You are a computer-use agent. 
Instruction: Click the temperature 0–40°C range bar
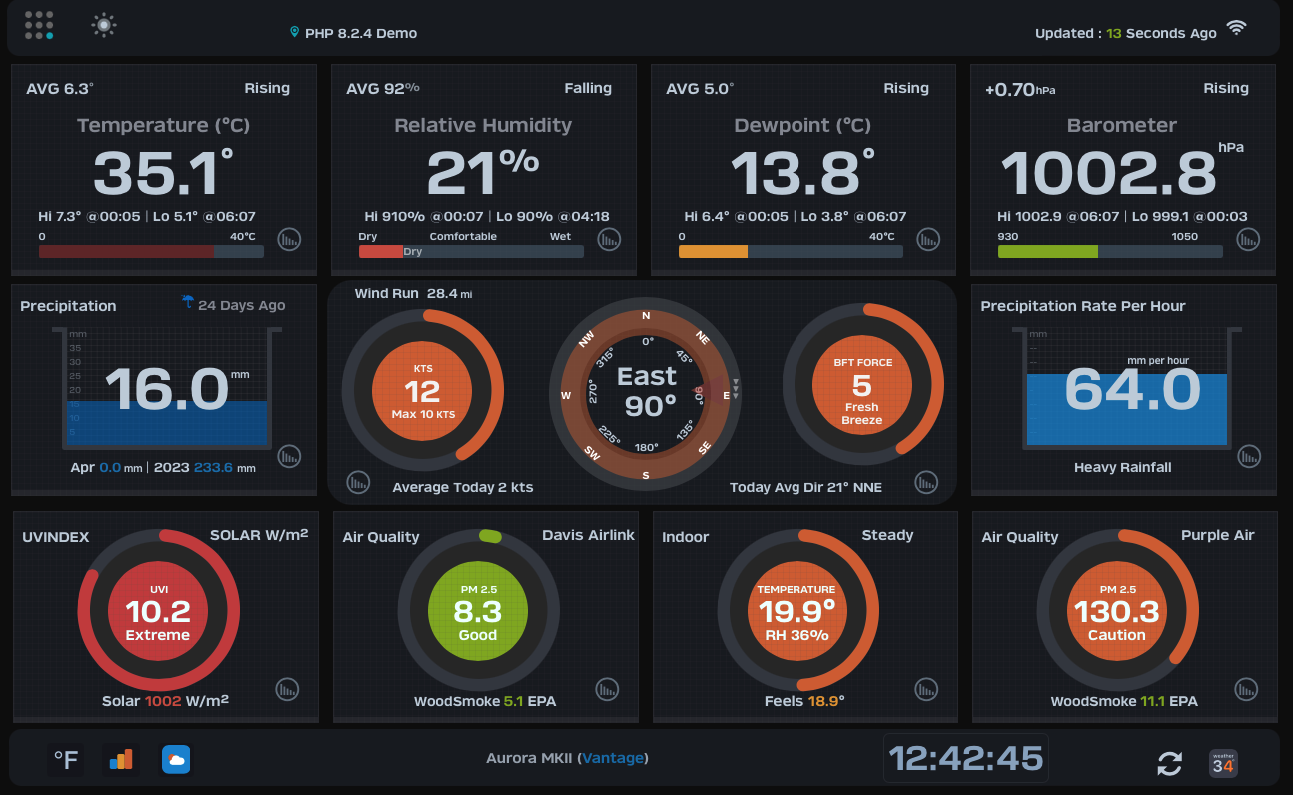pyautogui.click(x=151, y=252)
